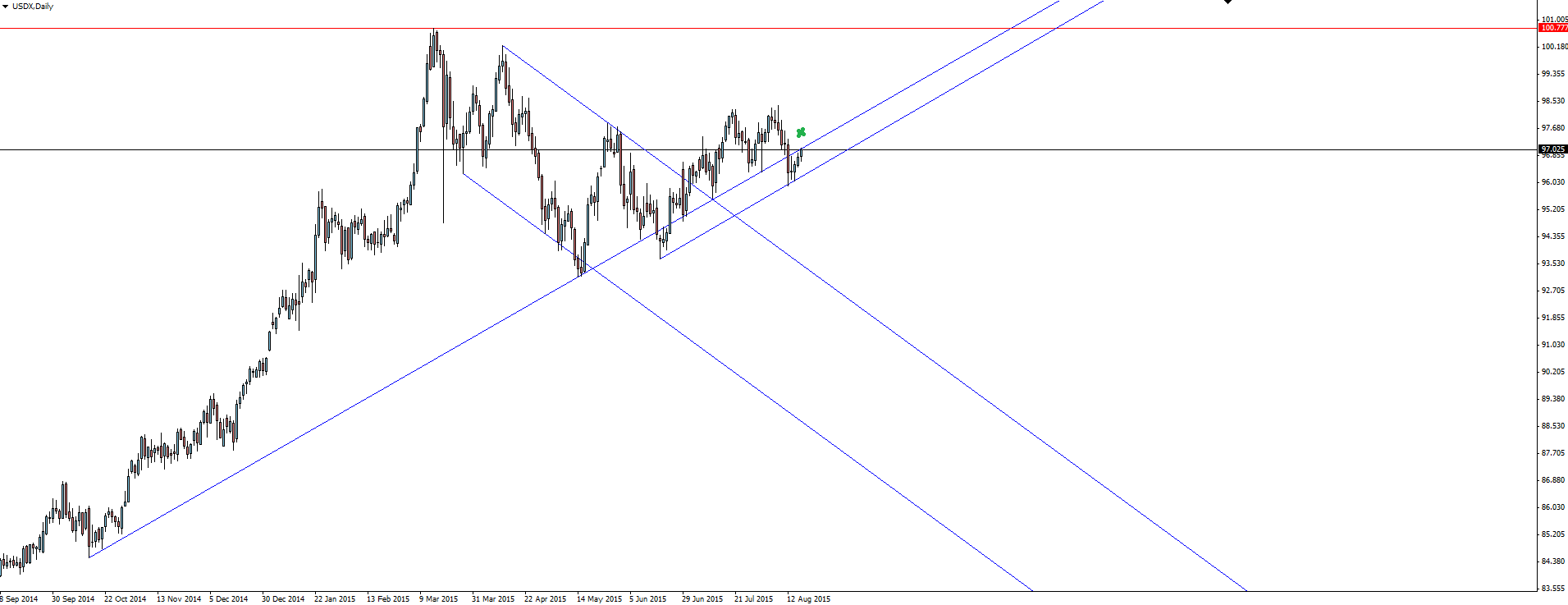Click the 22 Jan 2015 date label
The image size is (1568, 605).
pyautogui.click(x=335, y=599)
